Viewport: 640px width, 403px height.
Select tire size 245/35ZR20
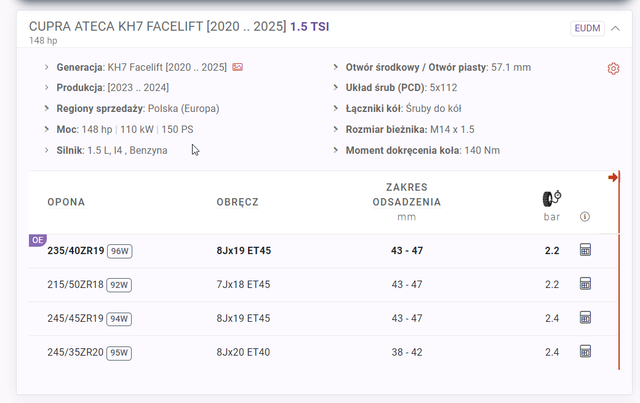76,352
